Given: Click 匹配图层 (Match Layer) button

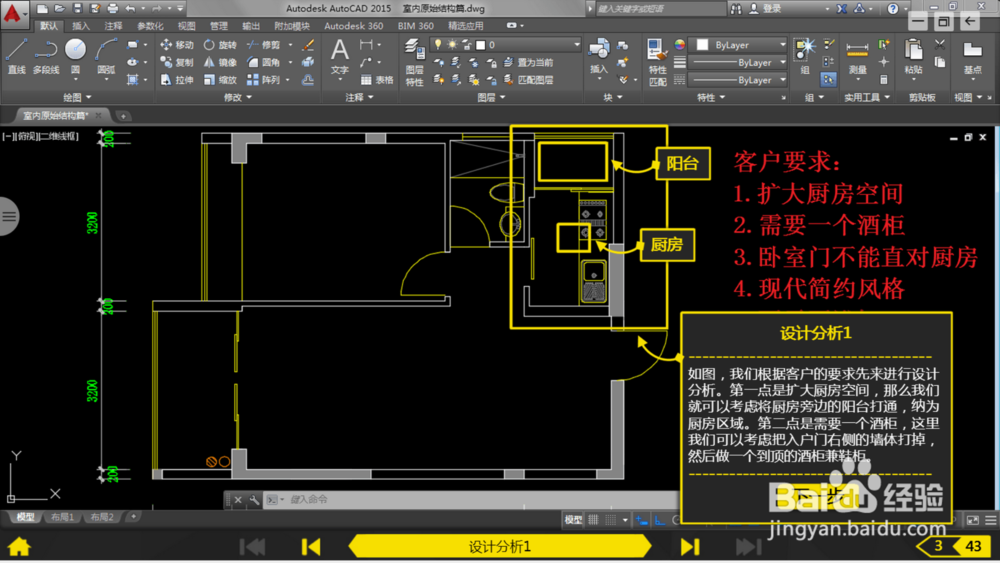Looking at the screenshot, I should (528, 80).
